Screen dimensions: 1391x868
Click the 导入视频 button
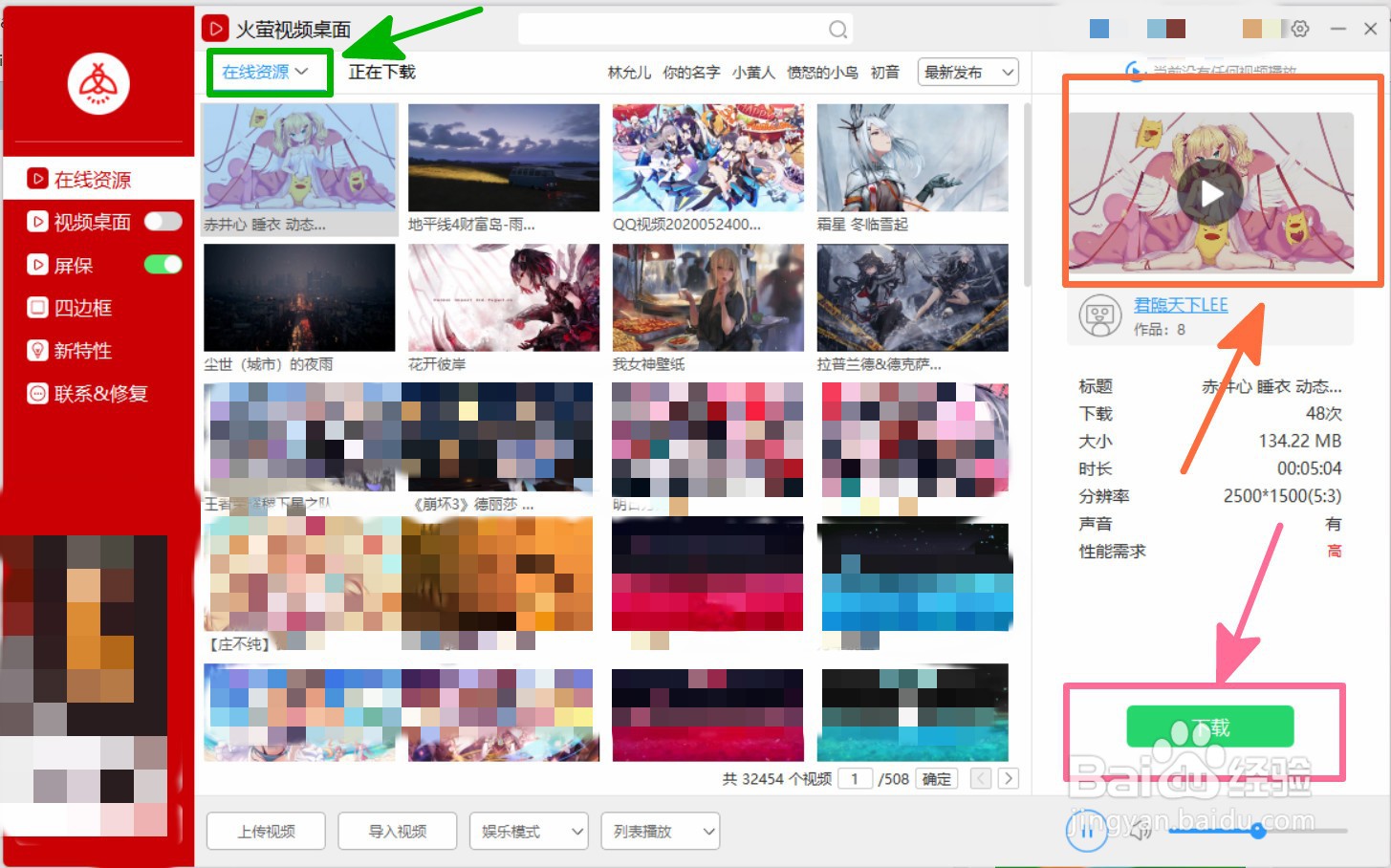(x=397, y=832)
